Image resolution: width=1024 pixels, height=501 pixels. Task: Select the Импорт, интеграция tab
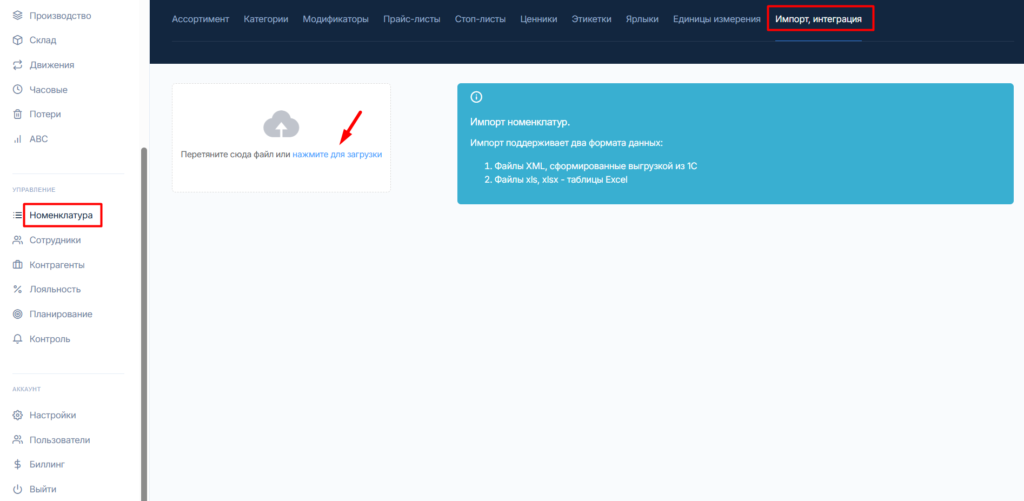[818, 19]
